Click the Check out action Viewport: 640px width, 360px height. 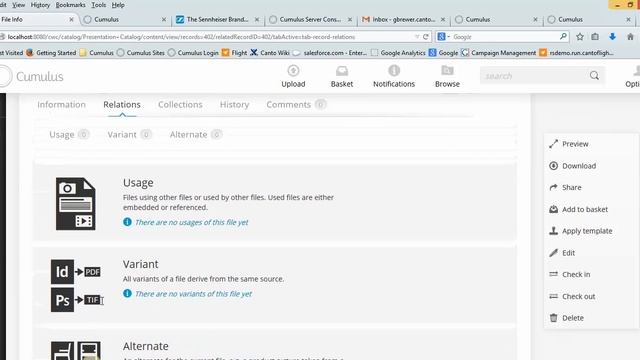tap(572, 296)
